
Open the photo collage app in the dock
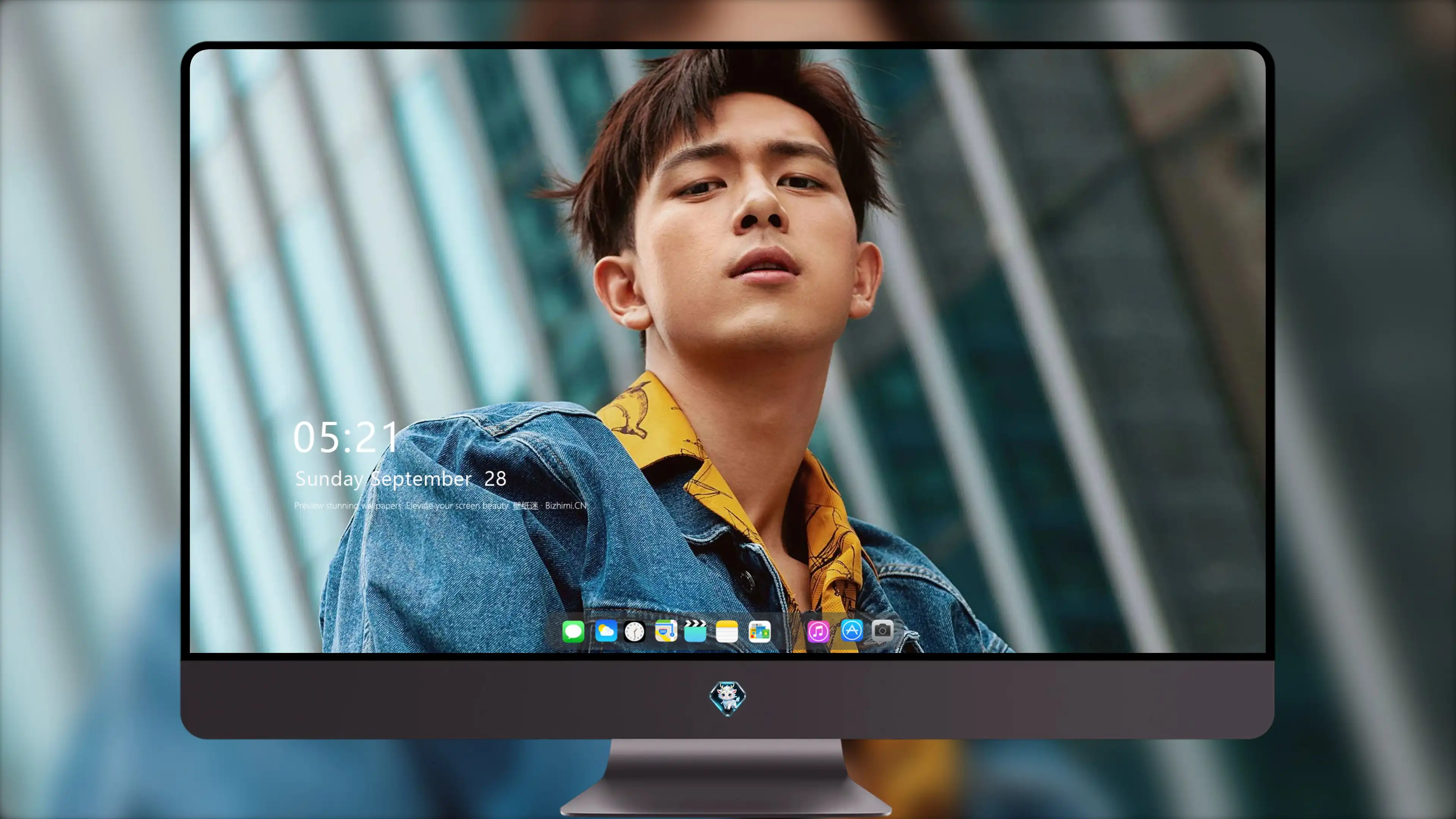(x=759, y=631)
